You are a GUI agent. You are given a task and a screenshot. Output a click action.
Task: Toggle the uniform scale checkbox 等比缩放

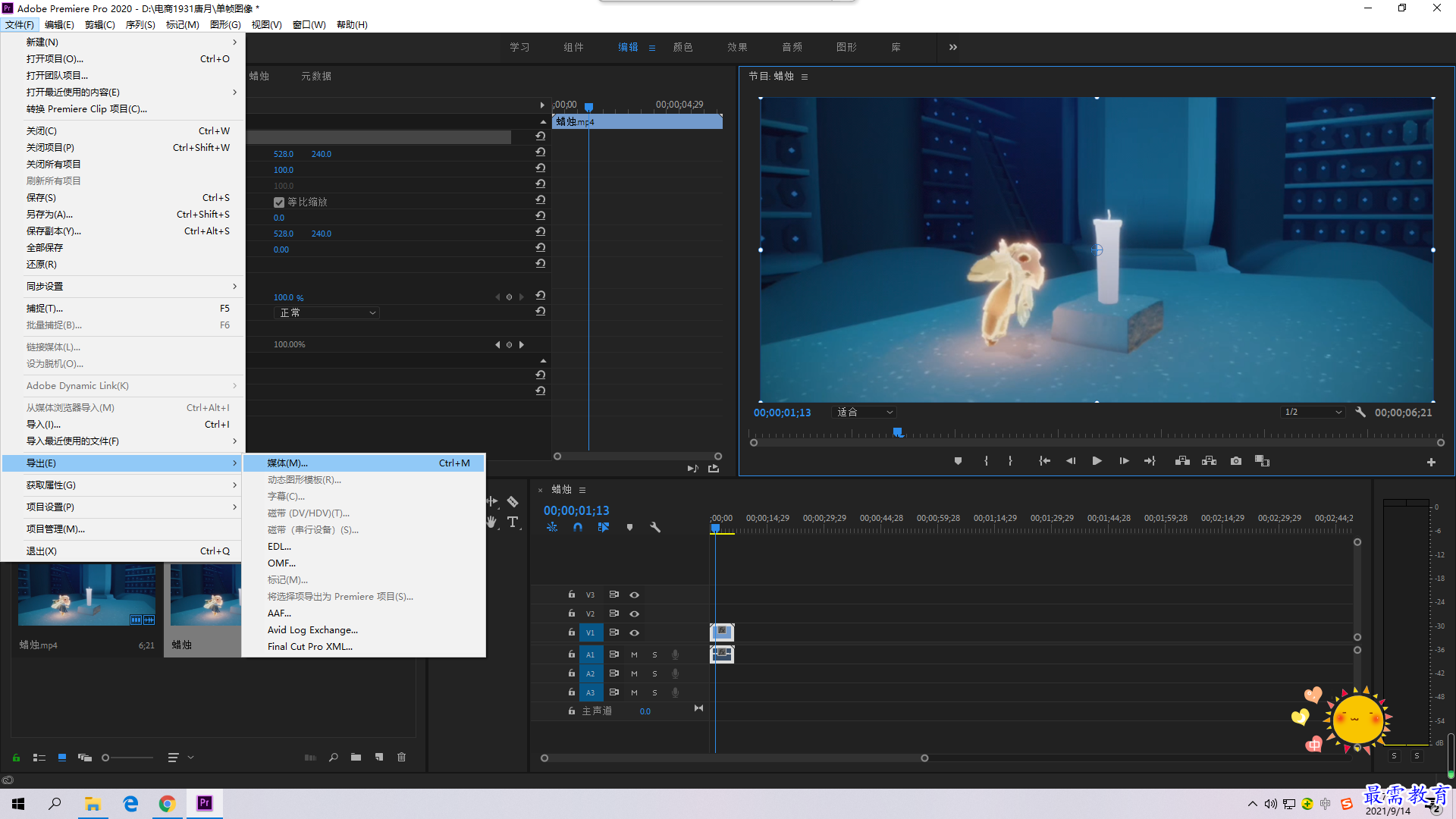click(279, 202)
